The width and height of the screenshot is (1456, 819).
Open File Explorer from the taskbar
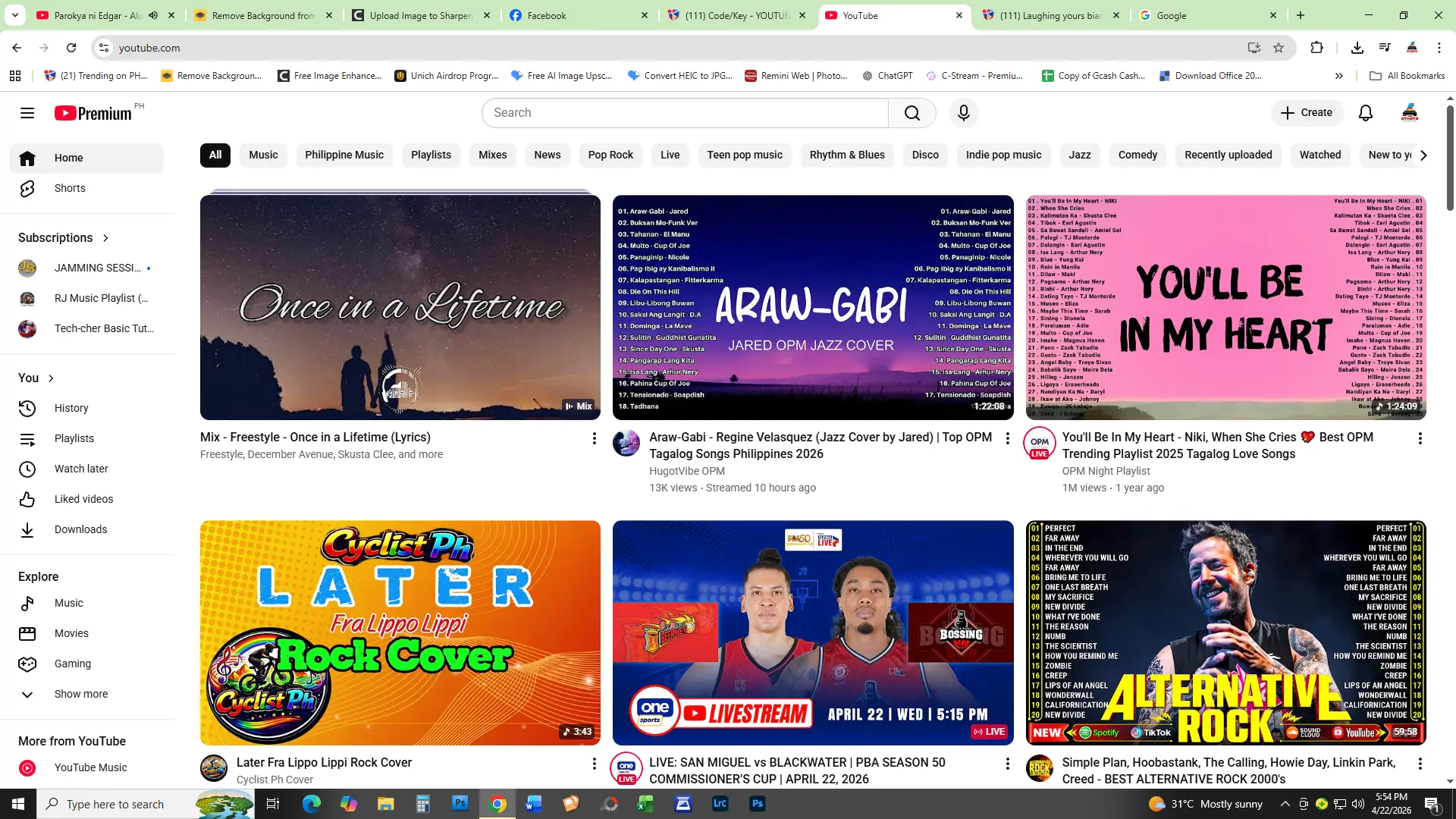pos(385,804)
